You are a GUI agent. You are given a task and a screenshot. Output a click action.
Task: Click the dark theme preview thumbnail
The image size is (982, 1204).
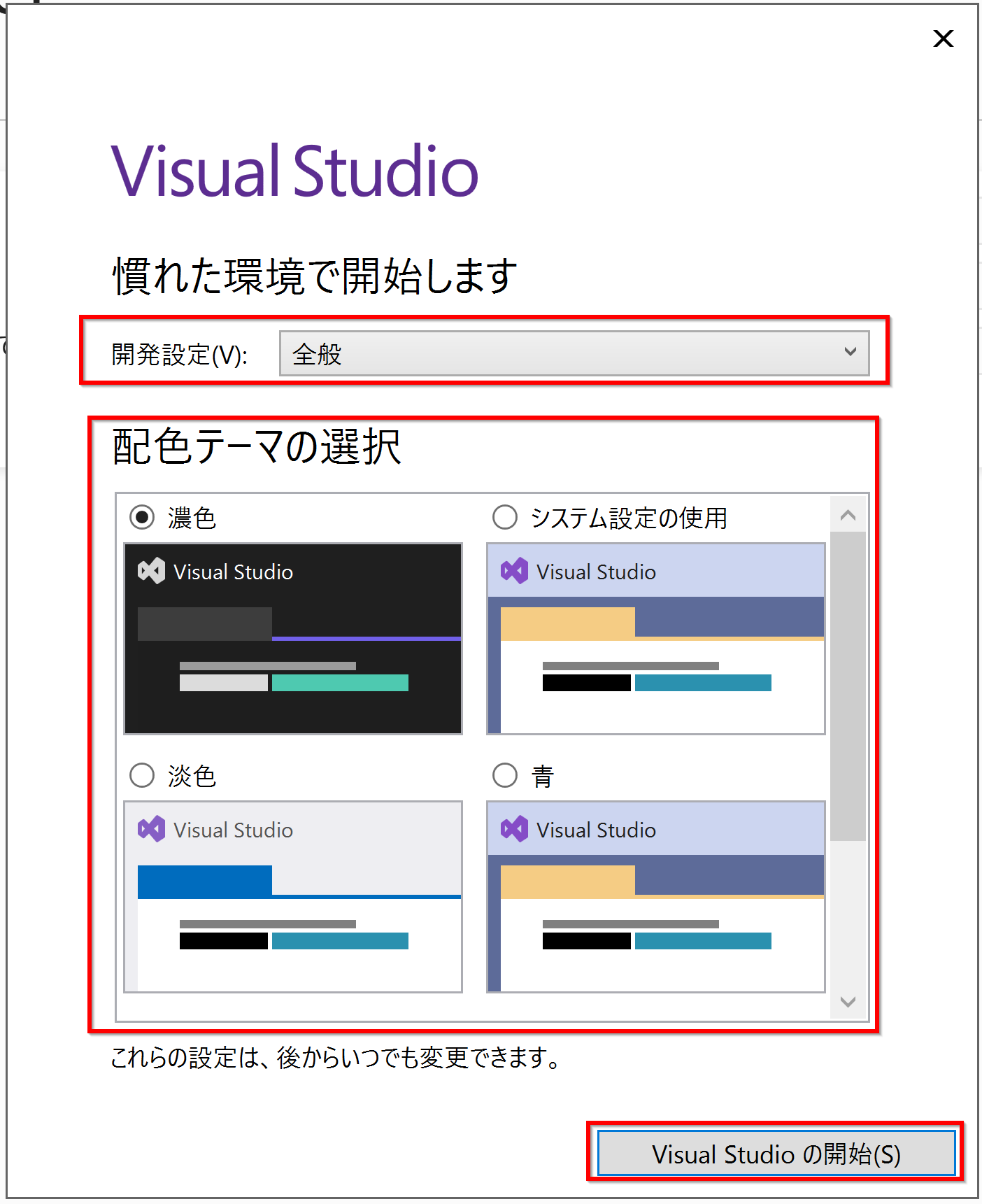[x=293, y=639]
